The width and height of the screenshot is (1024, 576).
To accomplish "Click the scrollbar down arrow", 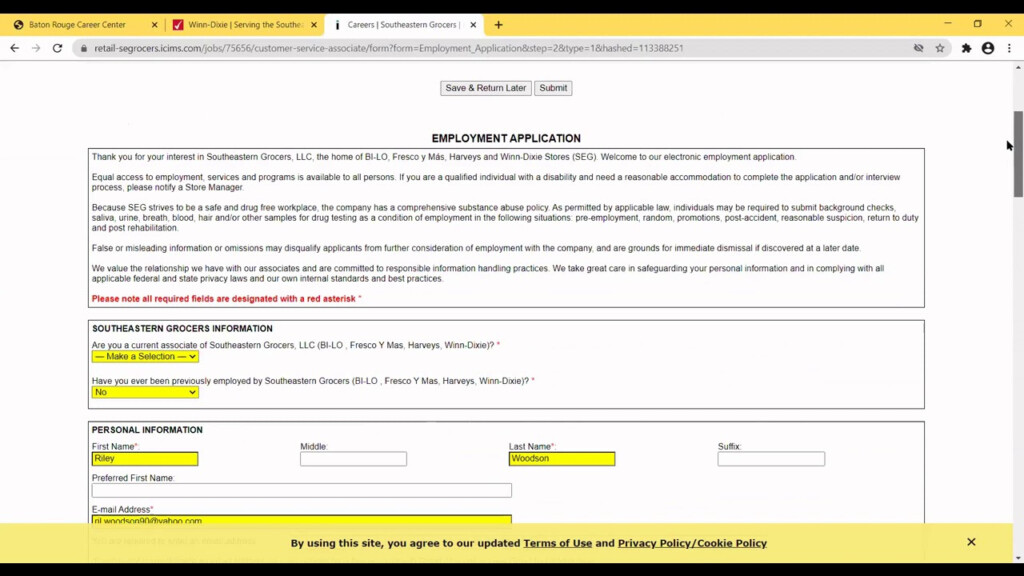I will coord(1018,558).
